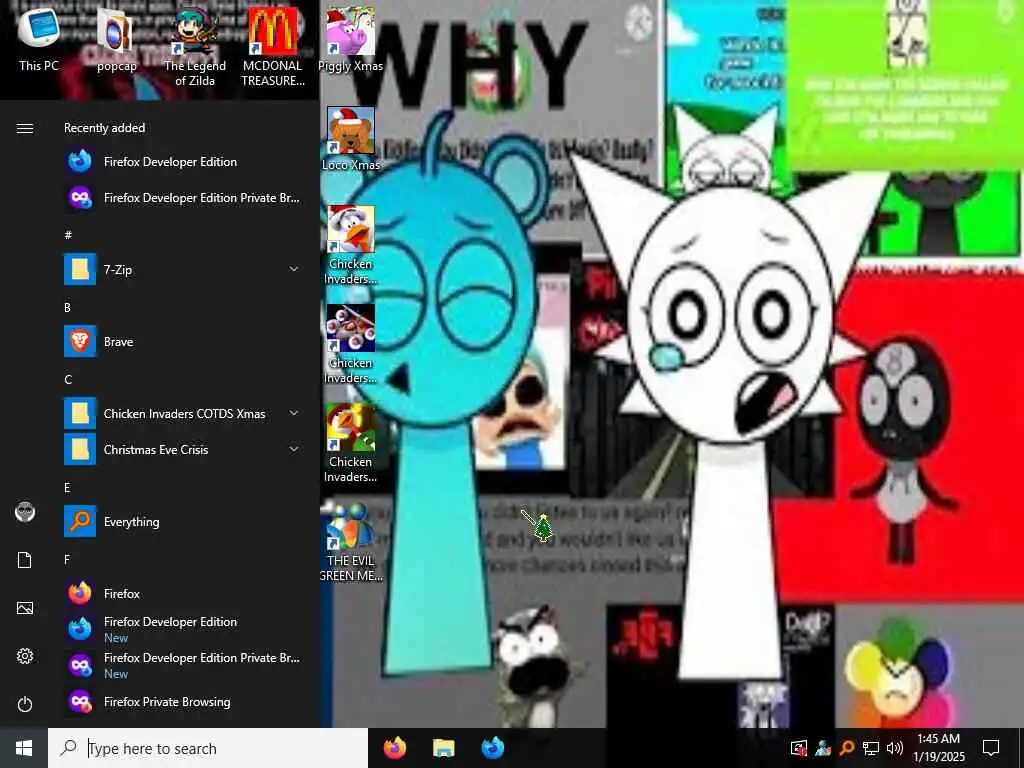Click the red screen tray icon

[799, 748]
